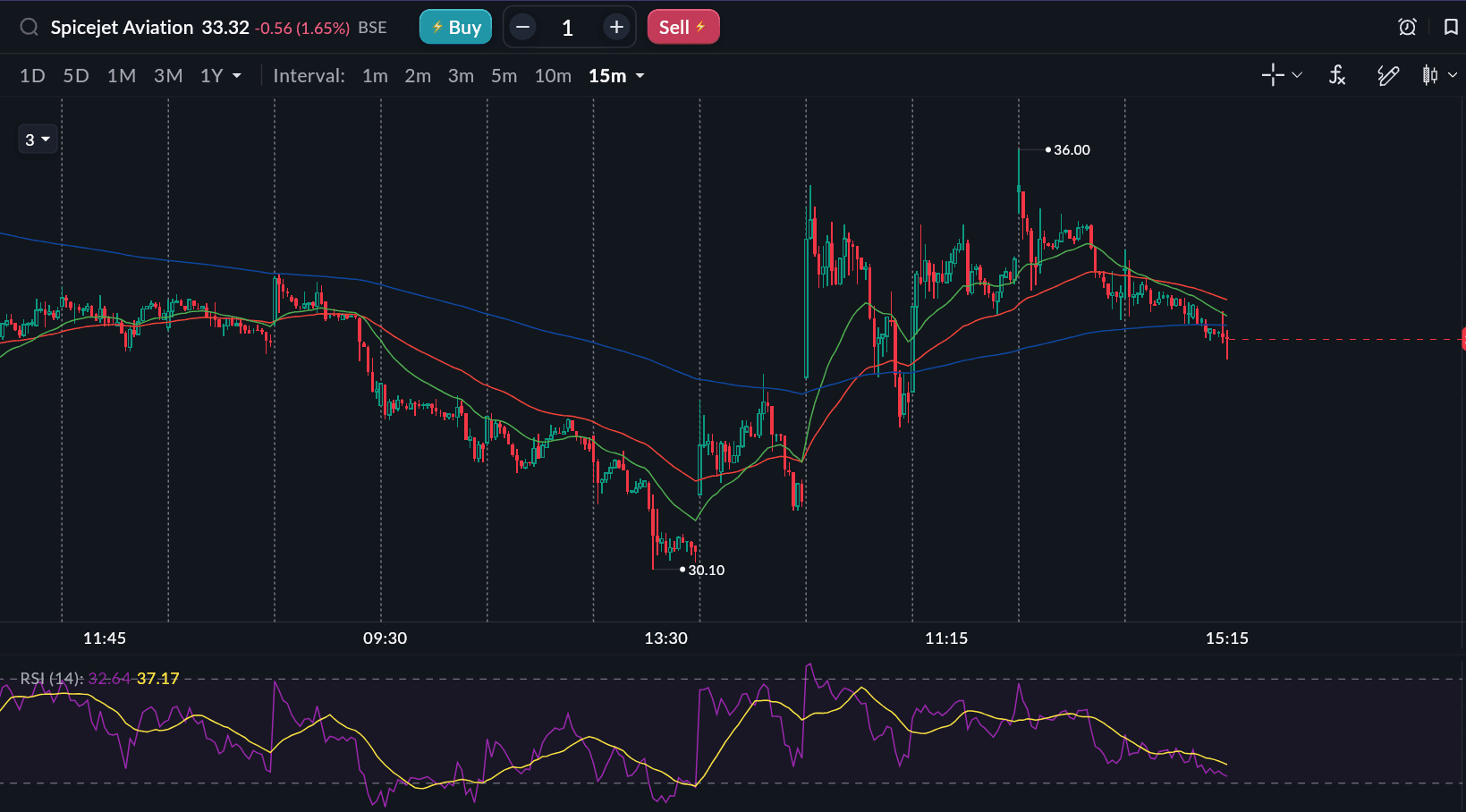The image size is (1466, 812).
Task: Click the candlestick chart type icon
Action: (x=1430, y=75)
